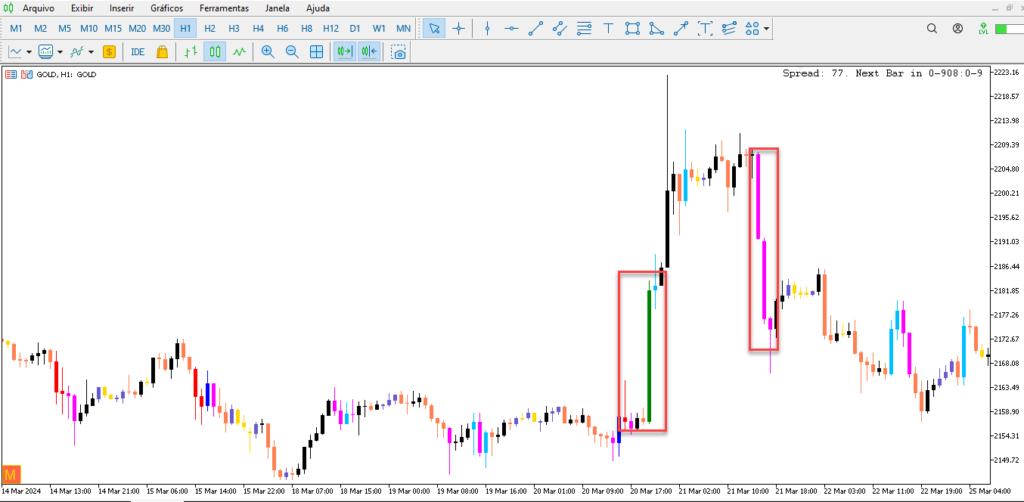Click the zoom in magnifier icon

(x=268, y=52)
